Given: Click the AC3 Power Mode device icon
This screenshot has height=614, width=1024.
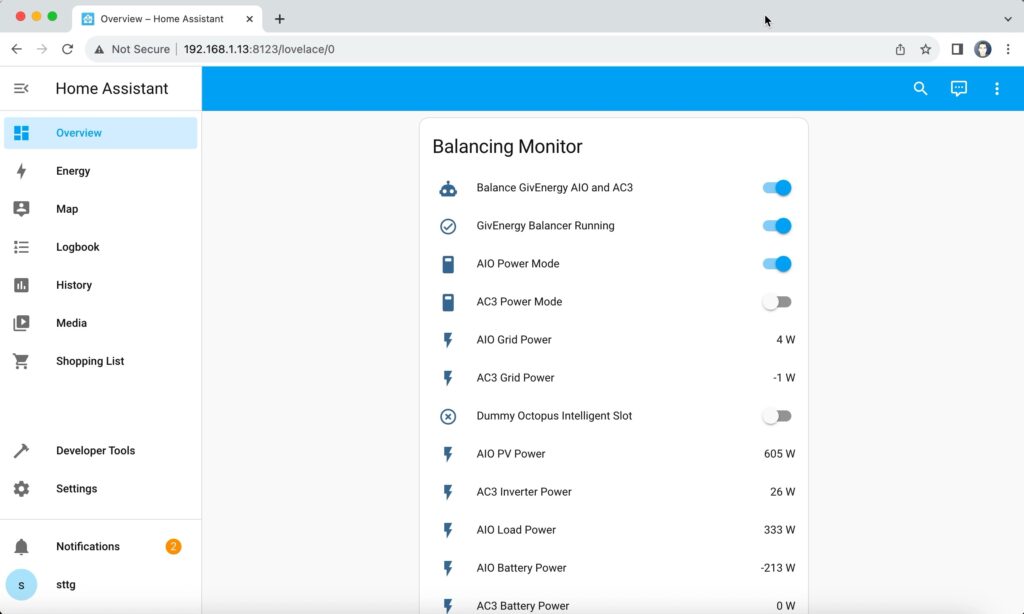Looking at the screenshot, I should 448,302.
